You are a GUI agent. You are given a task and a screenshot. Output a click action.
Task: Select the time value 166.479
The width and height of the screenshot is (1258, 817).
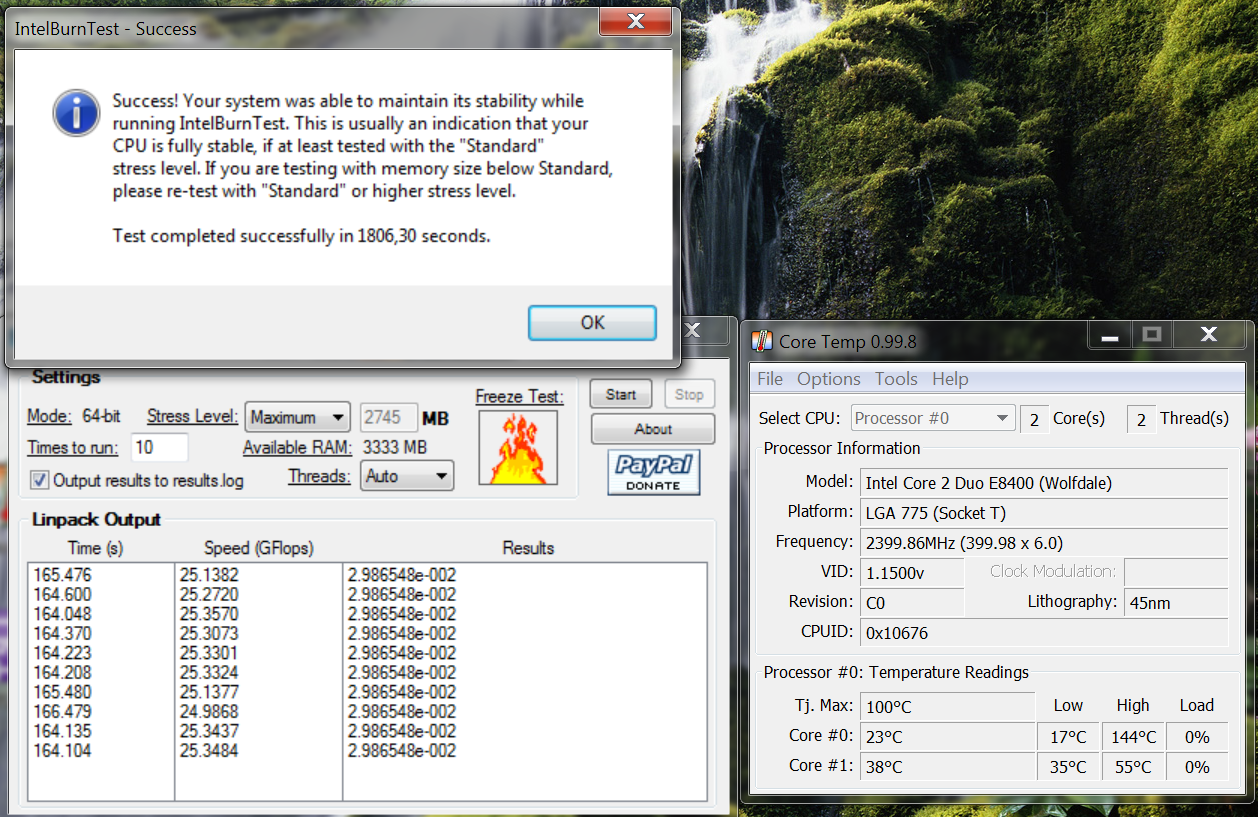62,712
